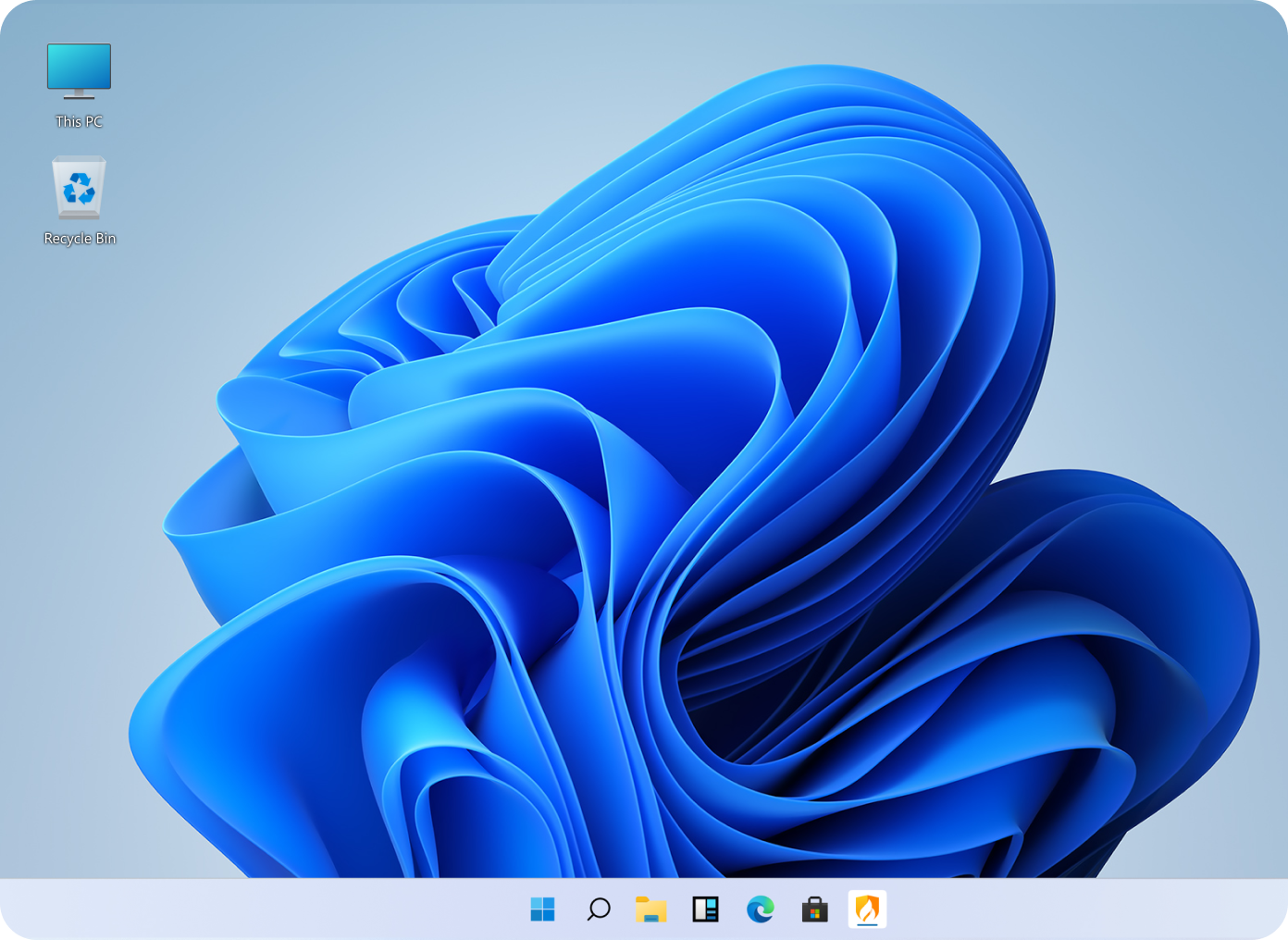Image resolution: width=1288 pixels, height=940 pixels.
Task: Click the "Recycle Bin" text label
Action: [x=80, y=239]
